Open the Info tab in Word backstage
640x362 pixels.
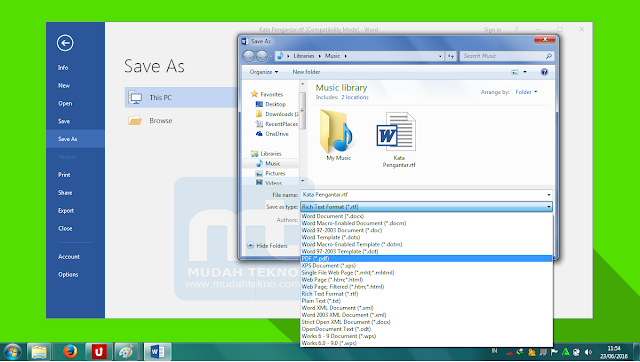(x=76, y=68)
